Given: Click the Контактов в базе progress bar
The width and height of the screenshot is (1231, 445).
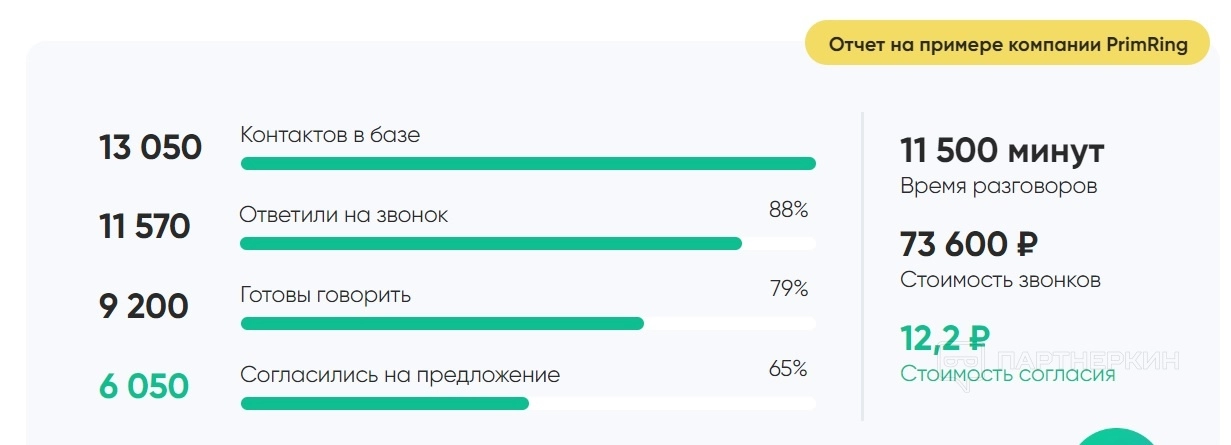Looking at the screenshot, I should point(528,164).
